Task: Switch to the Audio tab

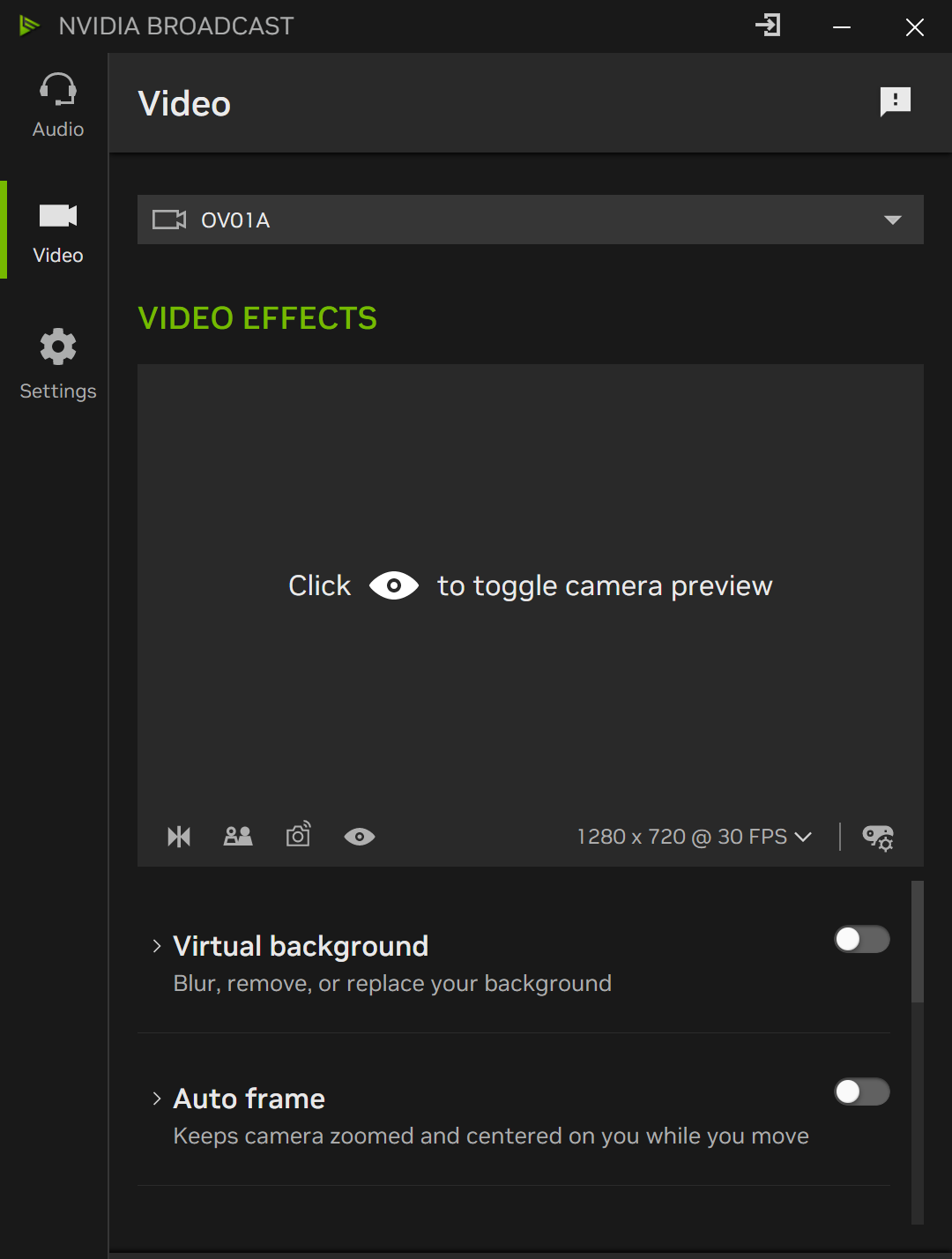Action: pyautogui.click(x=58, y=106)
